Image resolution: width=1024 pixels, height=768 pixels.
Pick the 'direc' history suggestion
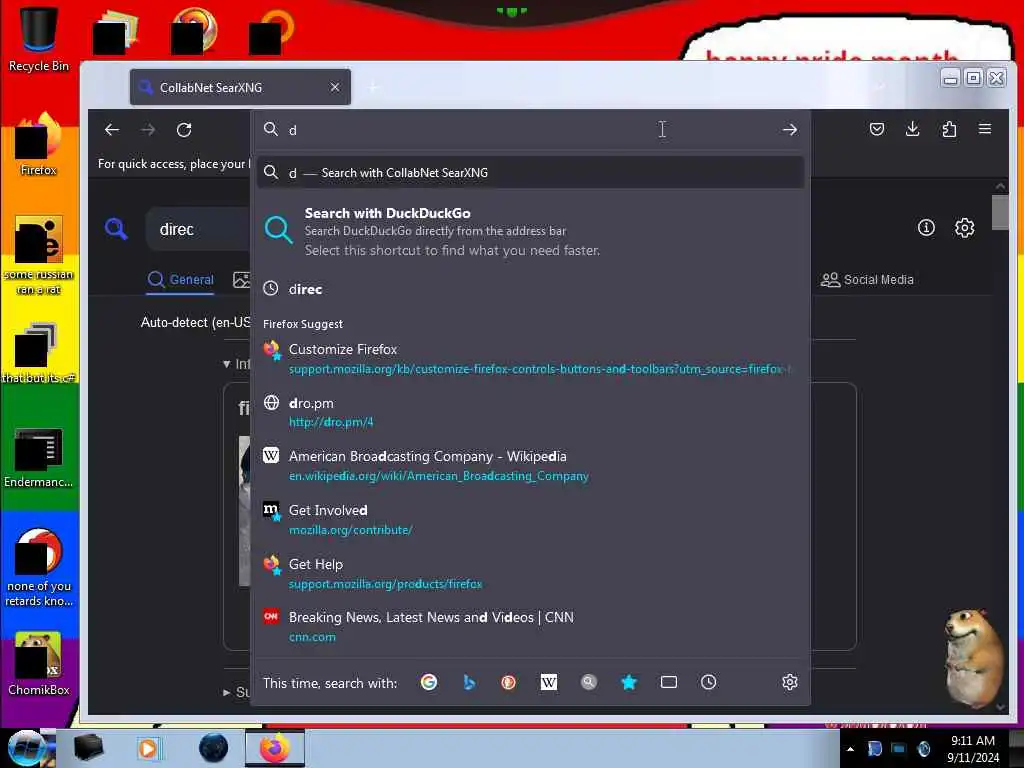pyautogui.click(x=530, y=289)
